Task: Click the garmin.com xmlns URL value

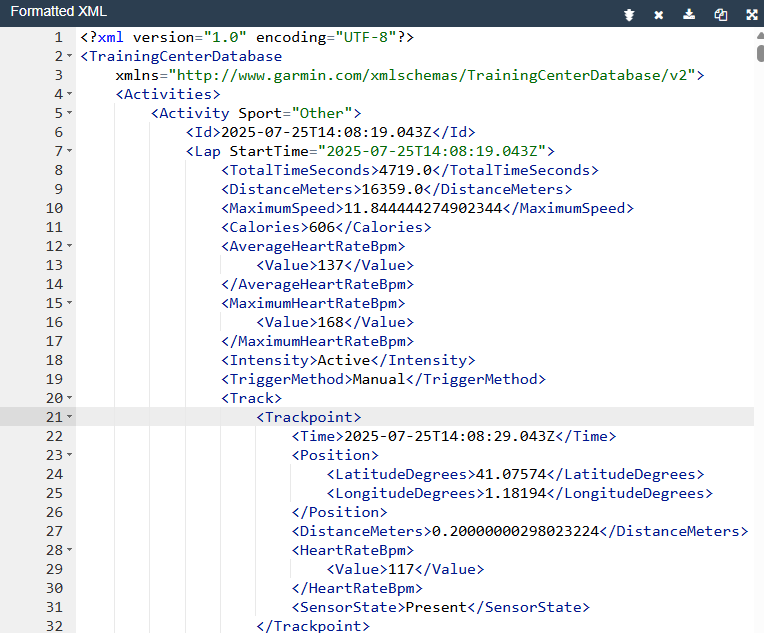Action: pos(432,75)
